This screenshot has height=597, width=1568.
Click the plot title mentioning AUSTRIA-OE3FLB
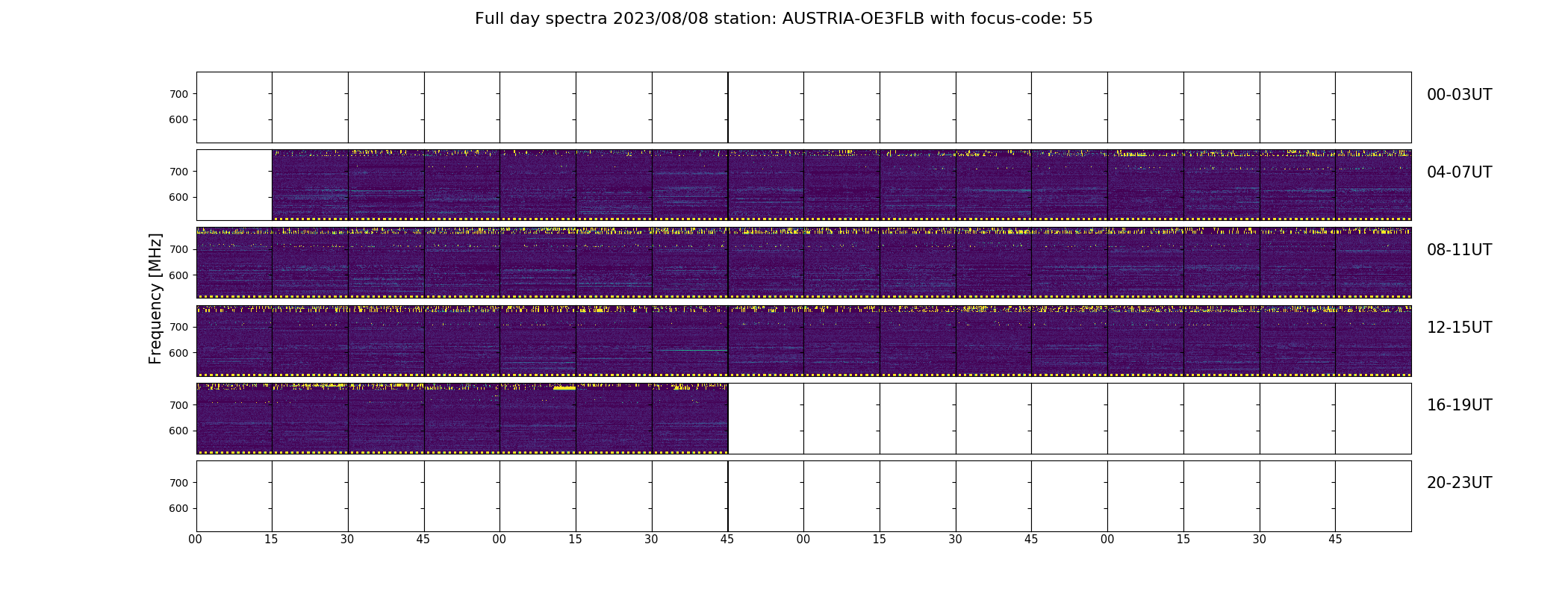coord(783,19)
